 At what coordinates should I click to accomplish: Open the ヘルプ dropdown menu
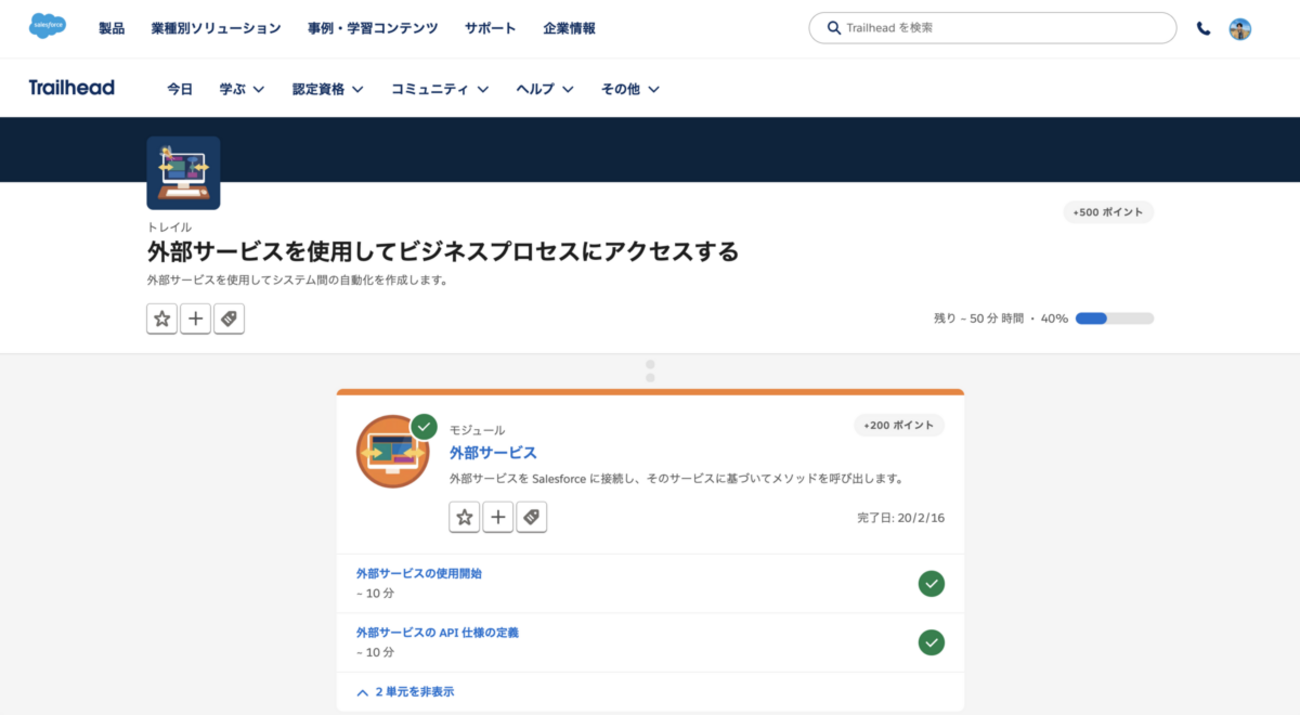coord(545,89)
